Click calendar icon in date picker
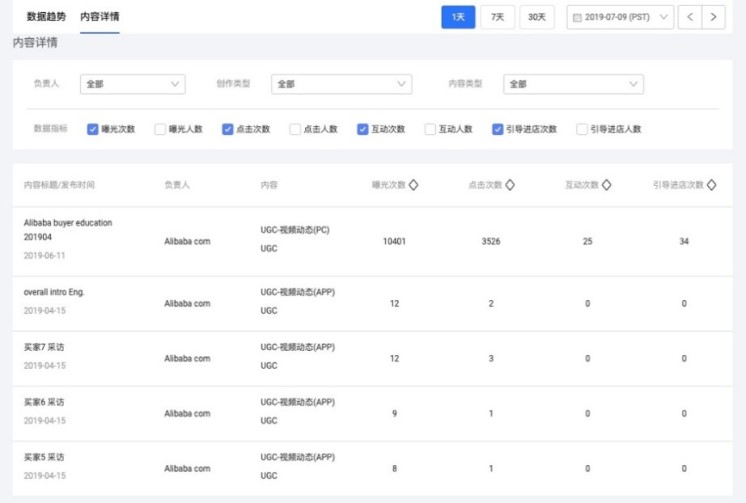This screenshot has width=746, height=503. pos(576,17)
